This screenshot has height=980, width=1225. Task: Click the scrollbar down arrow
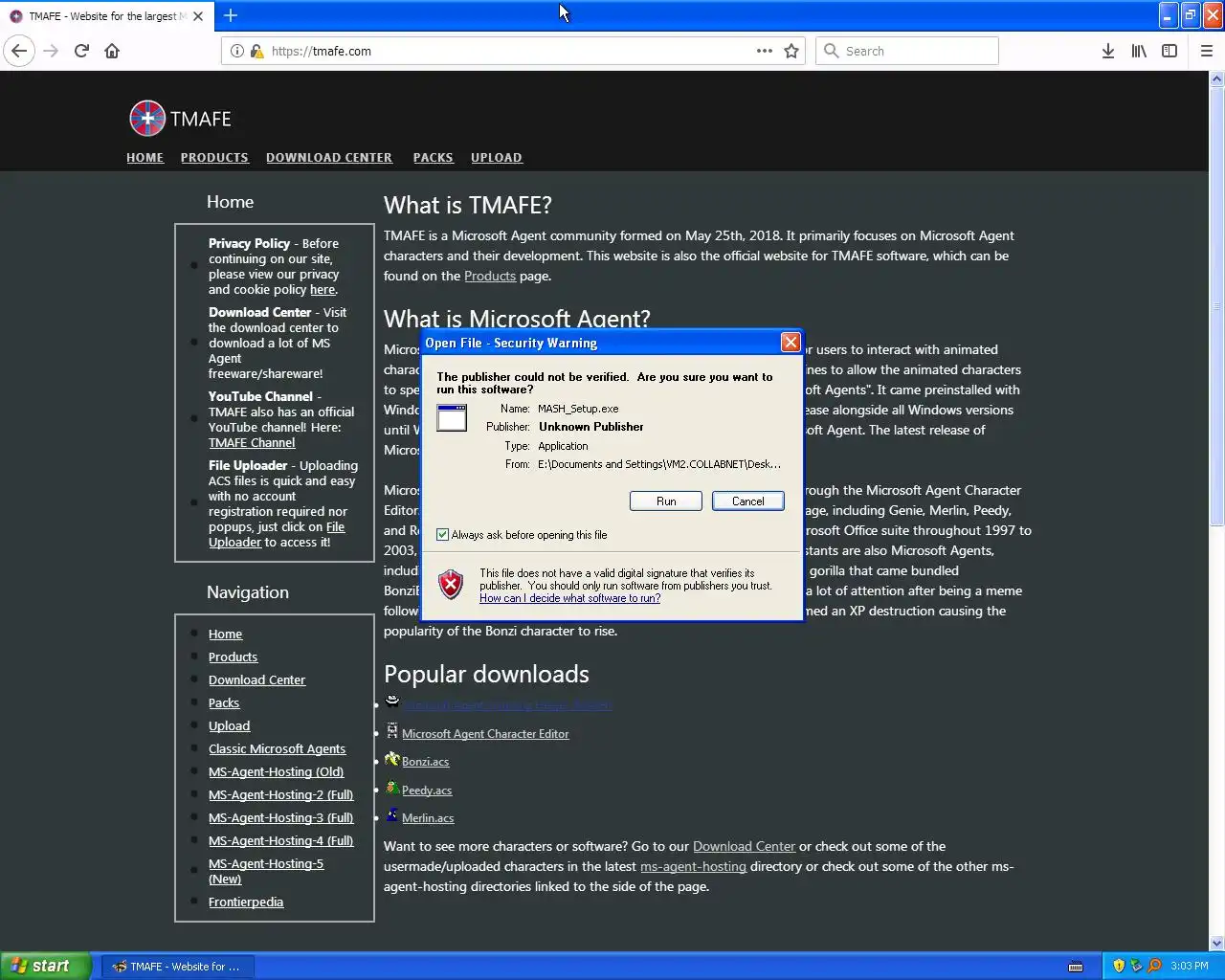(1217, 943)
